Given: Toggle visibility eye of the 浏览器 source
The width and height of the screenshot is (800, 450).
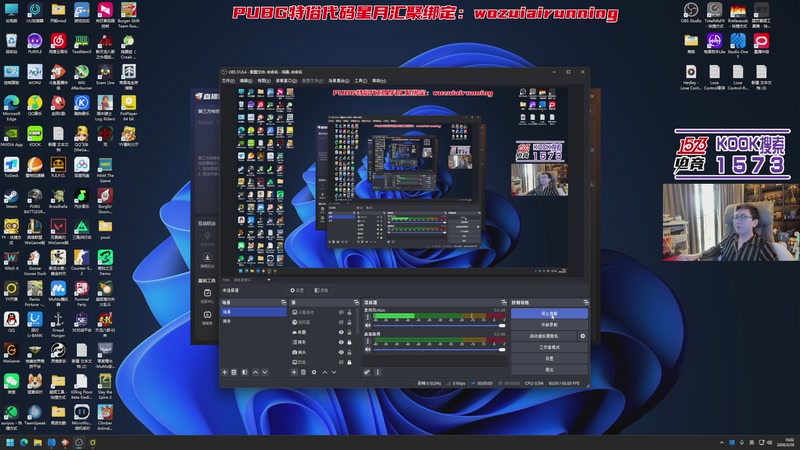Looking at the screenshot, I should [341, 322].
